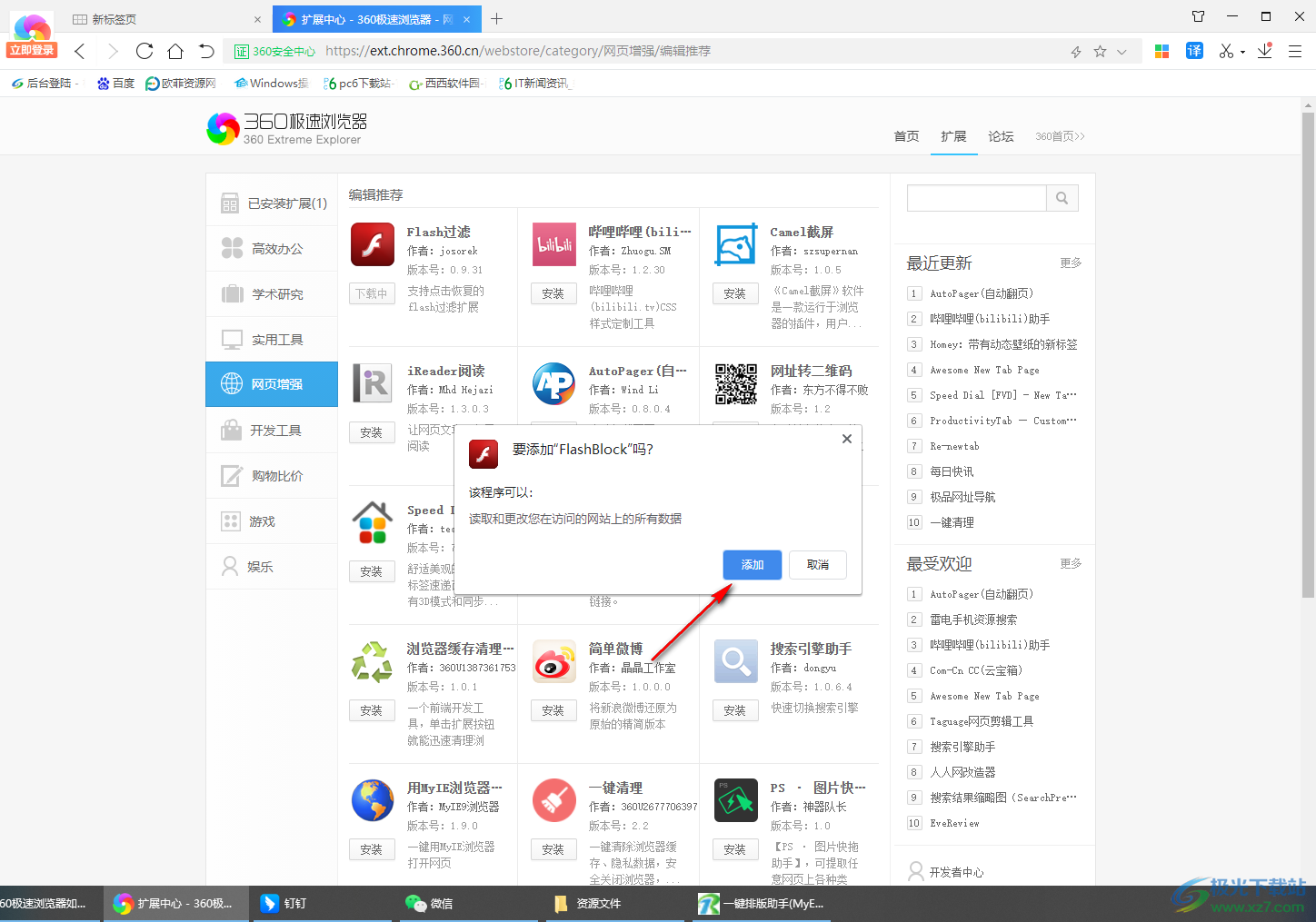Open 雷电手机资源搜索 in popular list
Image resolution: width=1316 pixels, height=922 pixels.
[973, 620]
